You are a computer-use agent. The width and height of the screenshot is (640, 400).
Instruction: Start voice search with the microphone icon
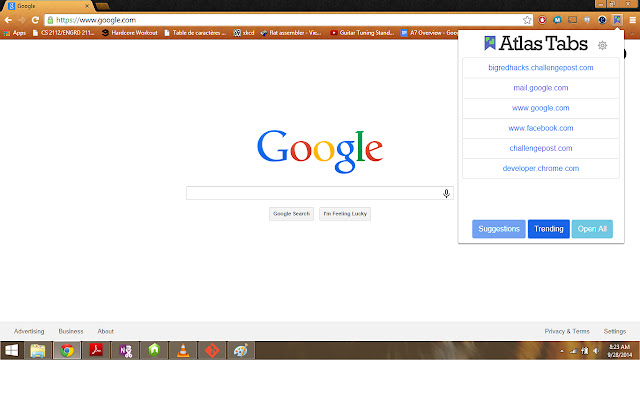click(446, 193)
